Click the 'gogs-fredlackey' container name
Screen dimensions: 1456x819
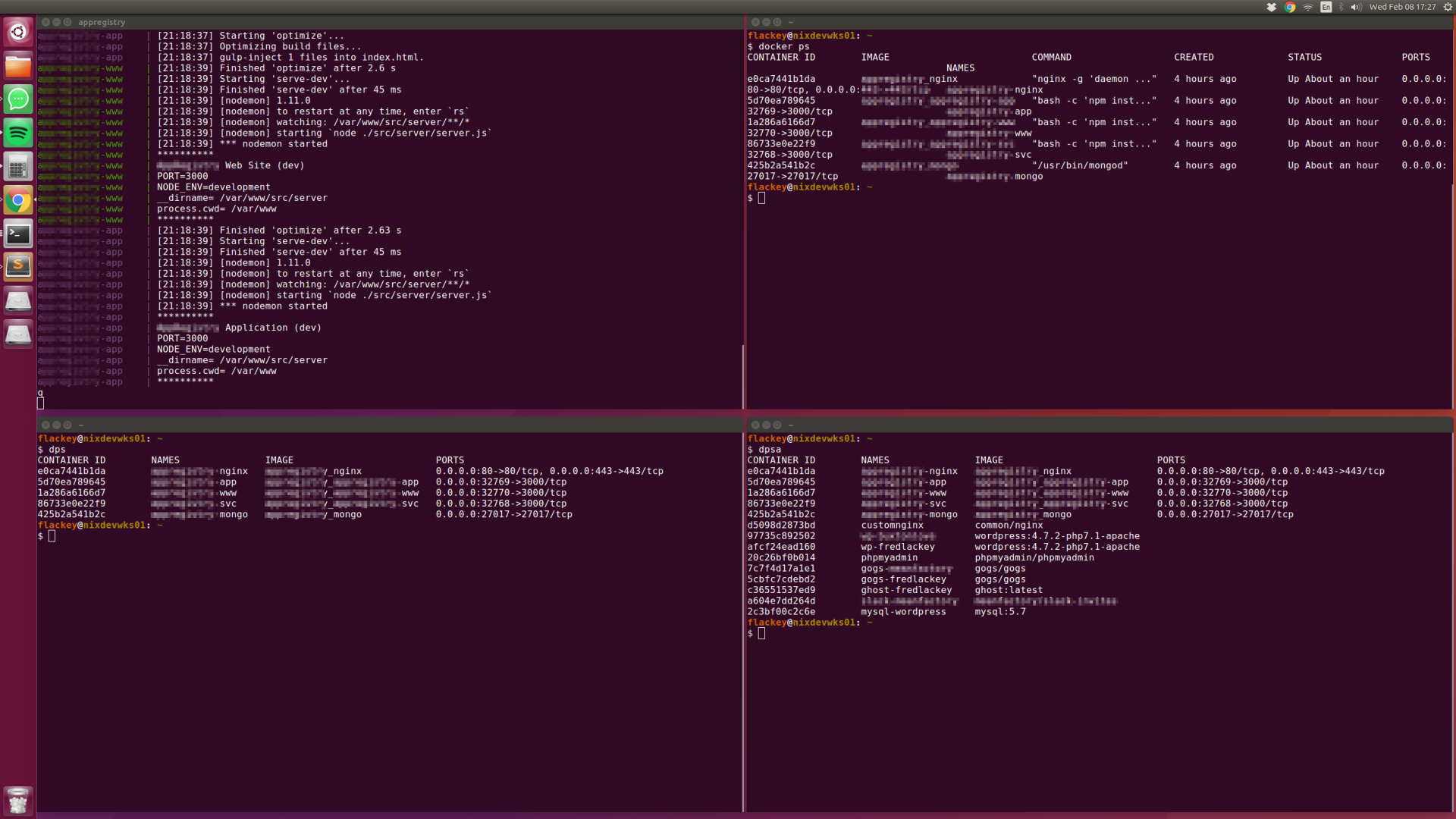[903, 579]
